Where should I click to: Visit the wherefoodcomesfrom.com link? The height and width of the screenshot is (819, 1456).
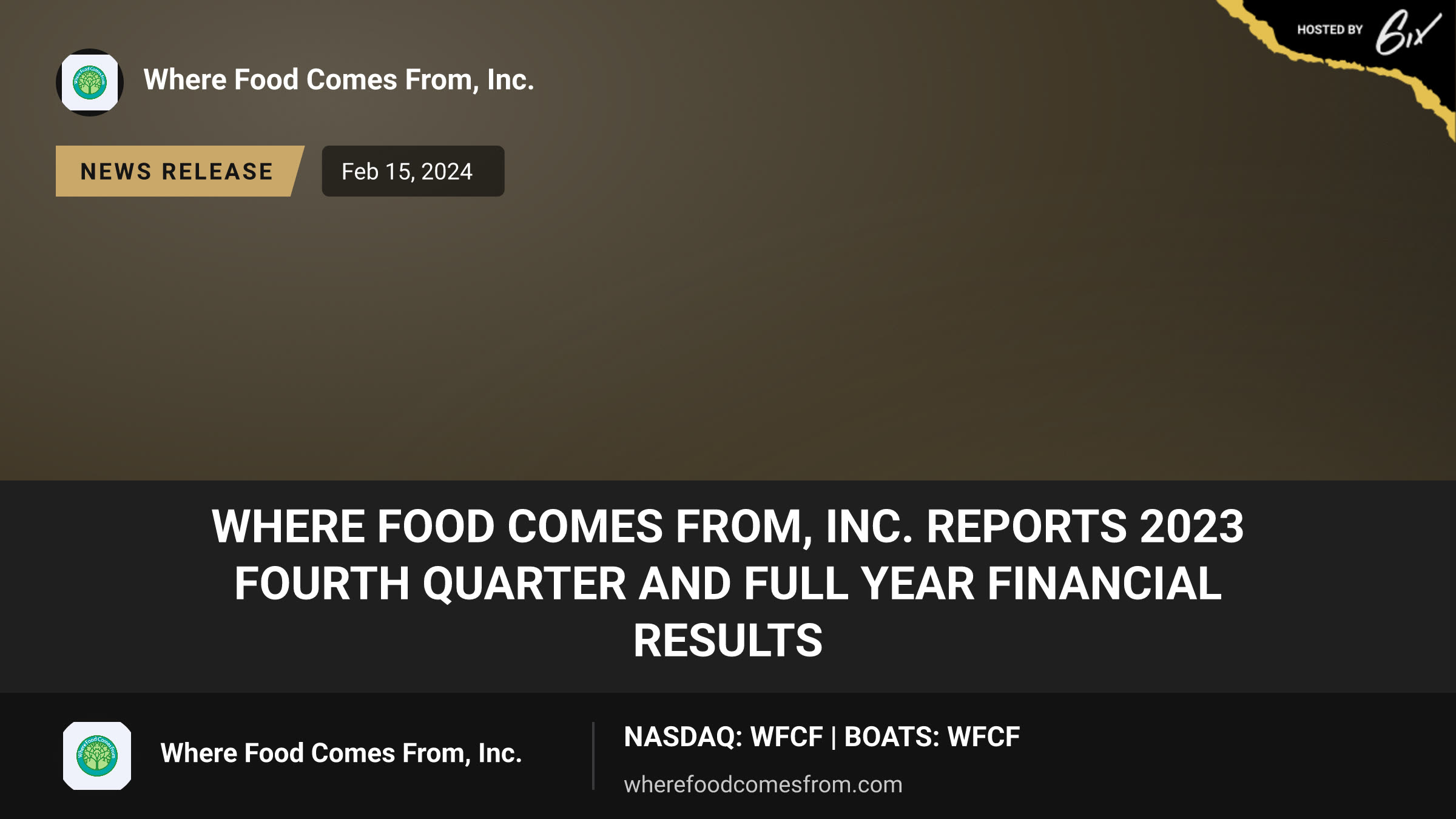(x=763, y=784)
